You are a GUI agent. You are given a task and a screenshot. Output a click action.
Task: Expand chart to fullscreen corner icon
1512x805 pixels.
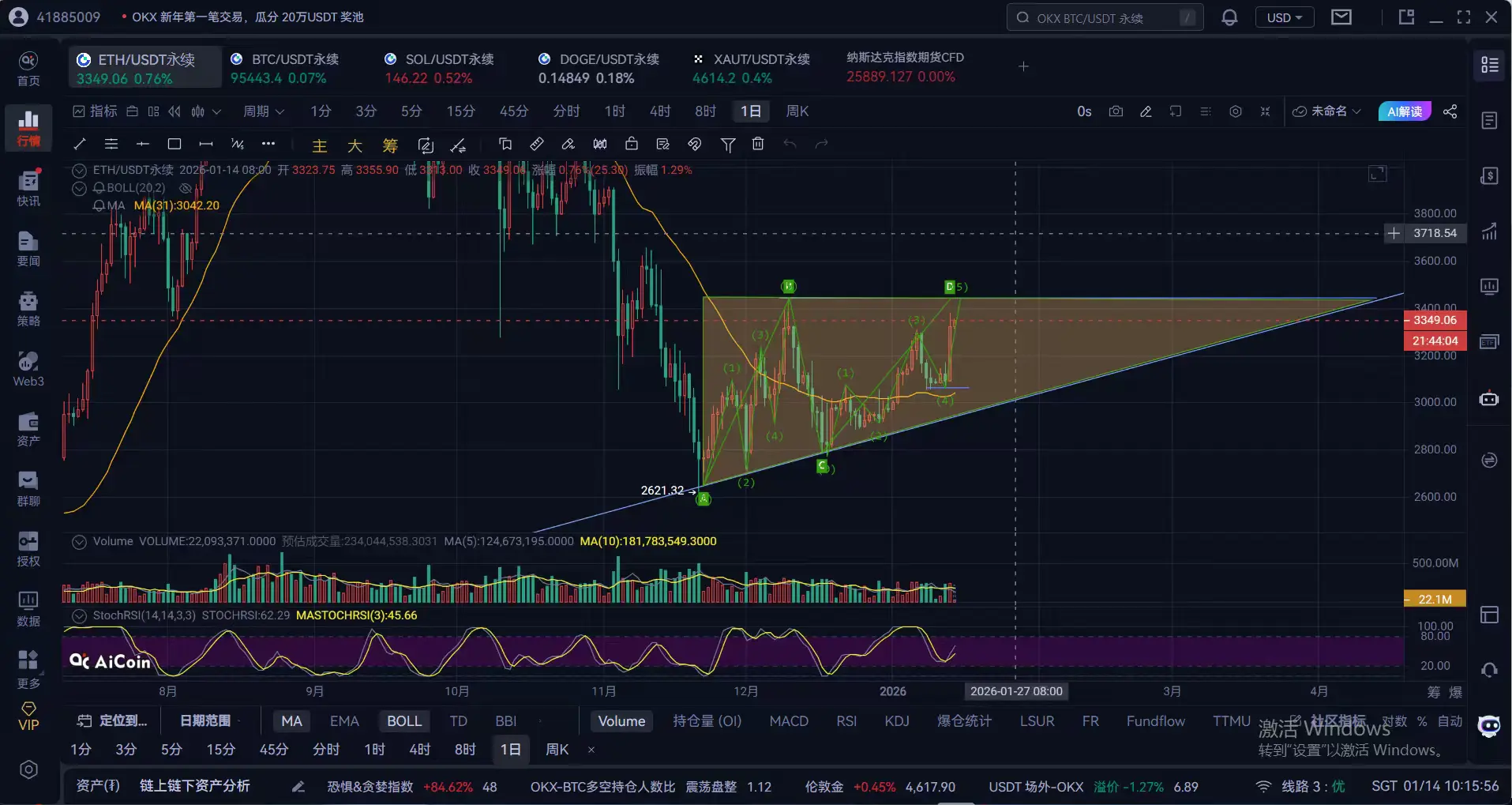point(1378,174)
